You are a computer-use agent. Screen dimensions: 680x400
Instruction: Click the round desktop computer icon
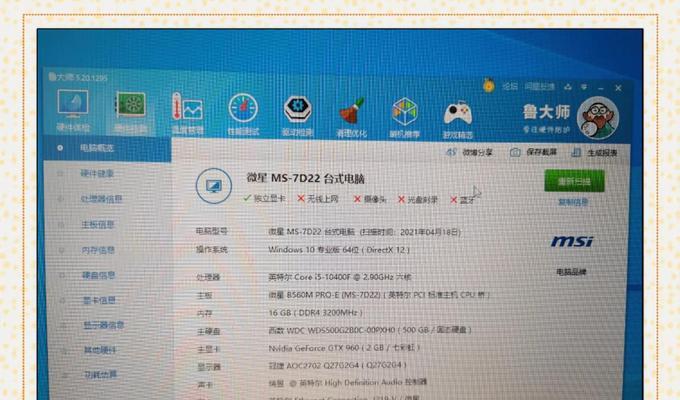coord(213,186)
